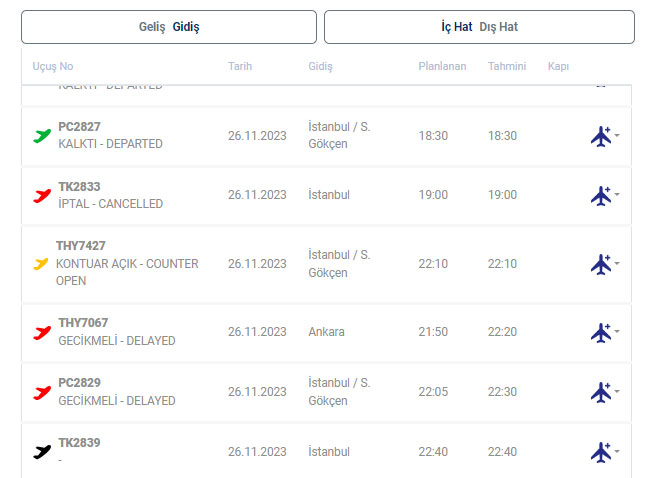Click the green plane icon for PC2827
This screenshot has width=647, height=478.
coord(42,135)
